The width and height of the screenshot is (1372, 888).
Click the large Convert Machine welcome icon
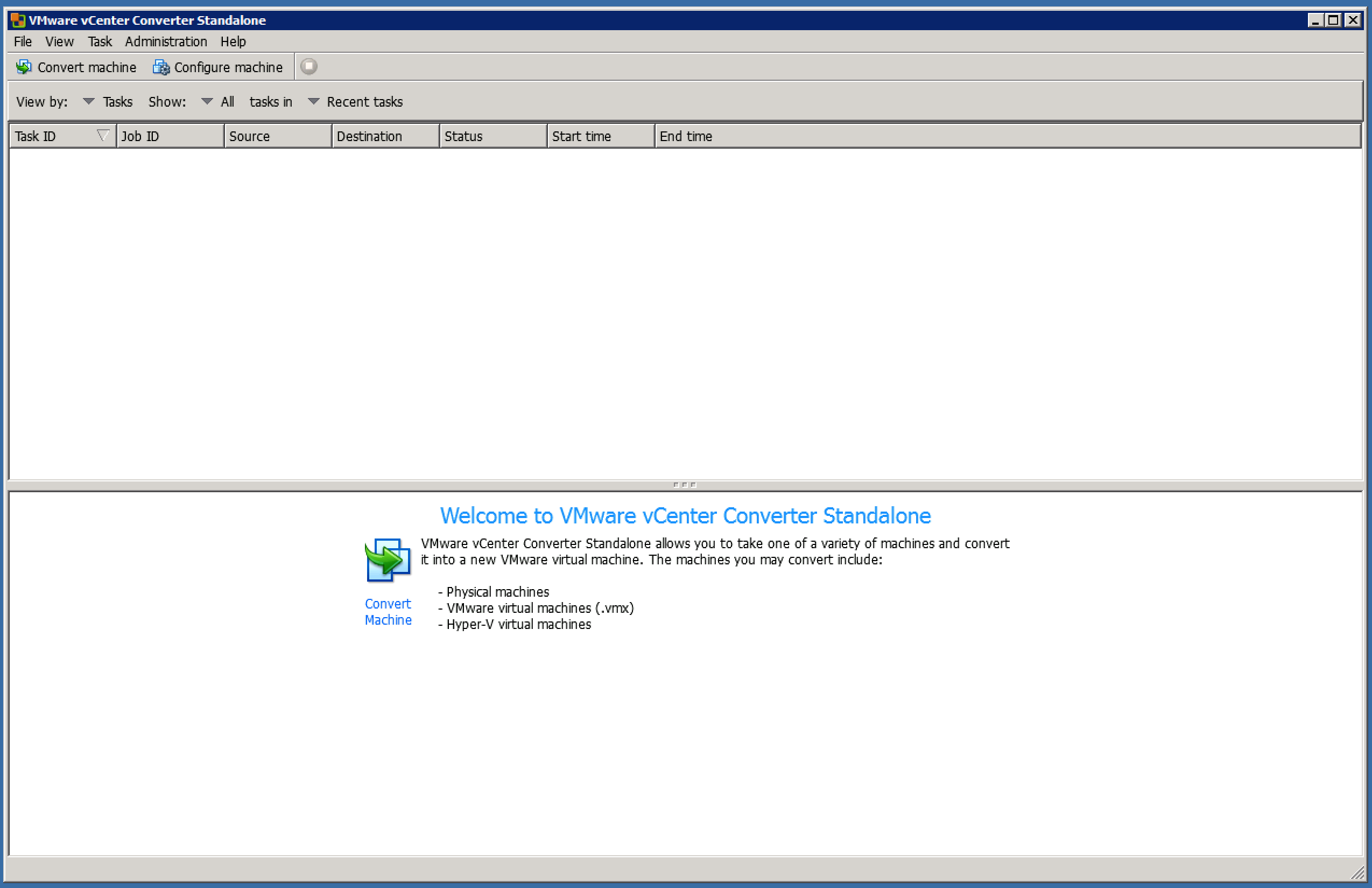pos(388,560)
